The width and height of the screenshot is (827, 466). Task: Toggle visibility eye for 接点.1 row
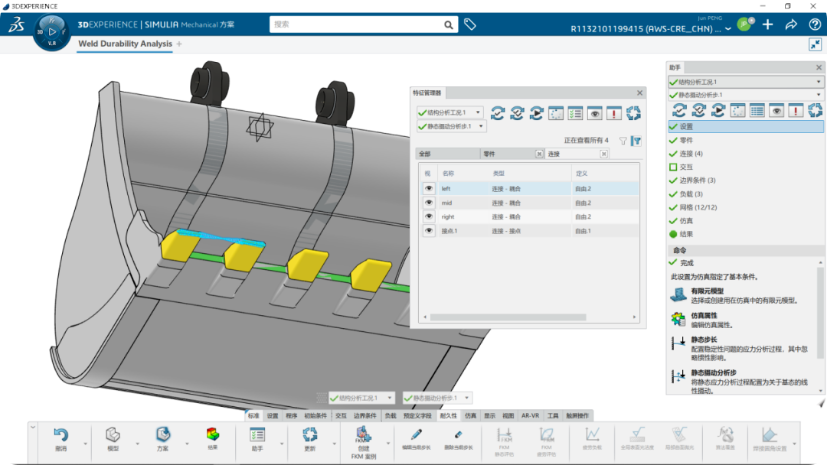point(429,231)
